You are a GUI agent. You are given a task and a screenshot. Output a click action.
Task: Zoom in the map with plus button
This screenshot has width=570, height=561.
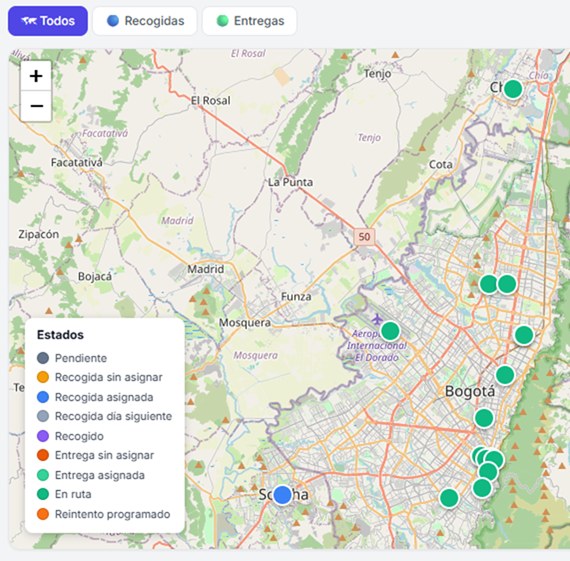(x=36, y=76)
